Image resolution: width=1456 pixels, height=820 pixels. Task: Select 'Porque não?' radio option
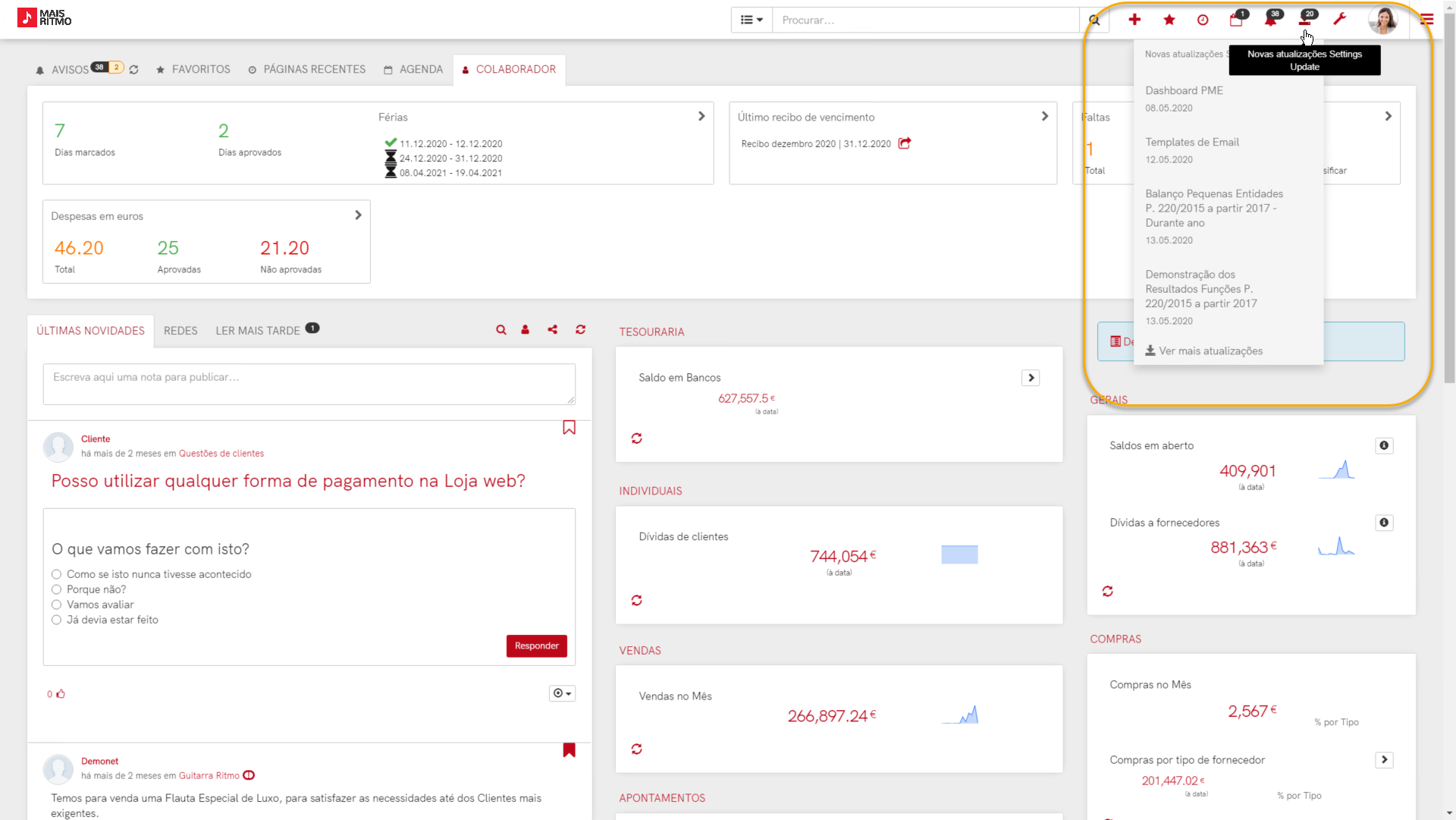(x=57, y=589)
